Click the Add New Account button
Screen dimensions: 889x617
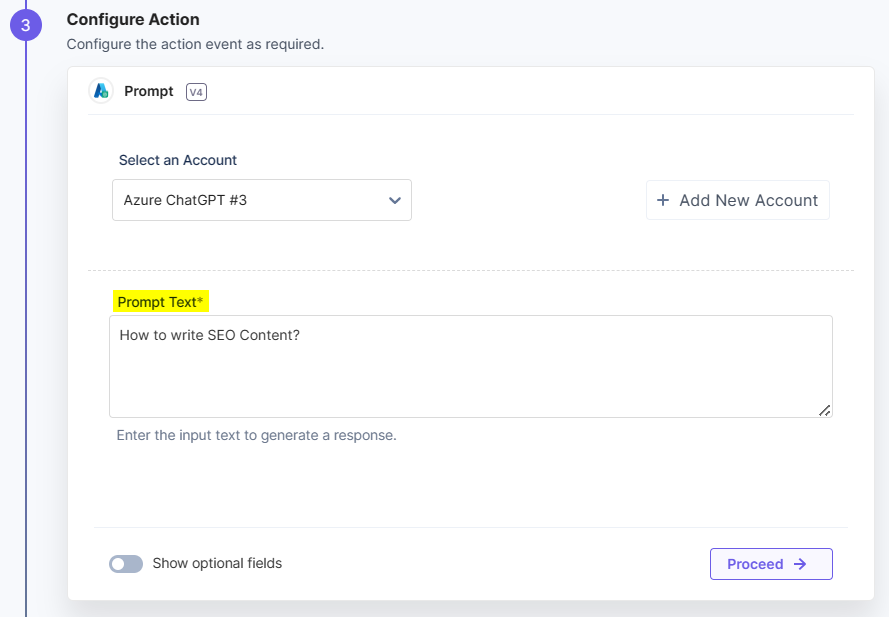738,200
